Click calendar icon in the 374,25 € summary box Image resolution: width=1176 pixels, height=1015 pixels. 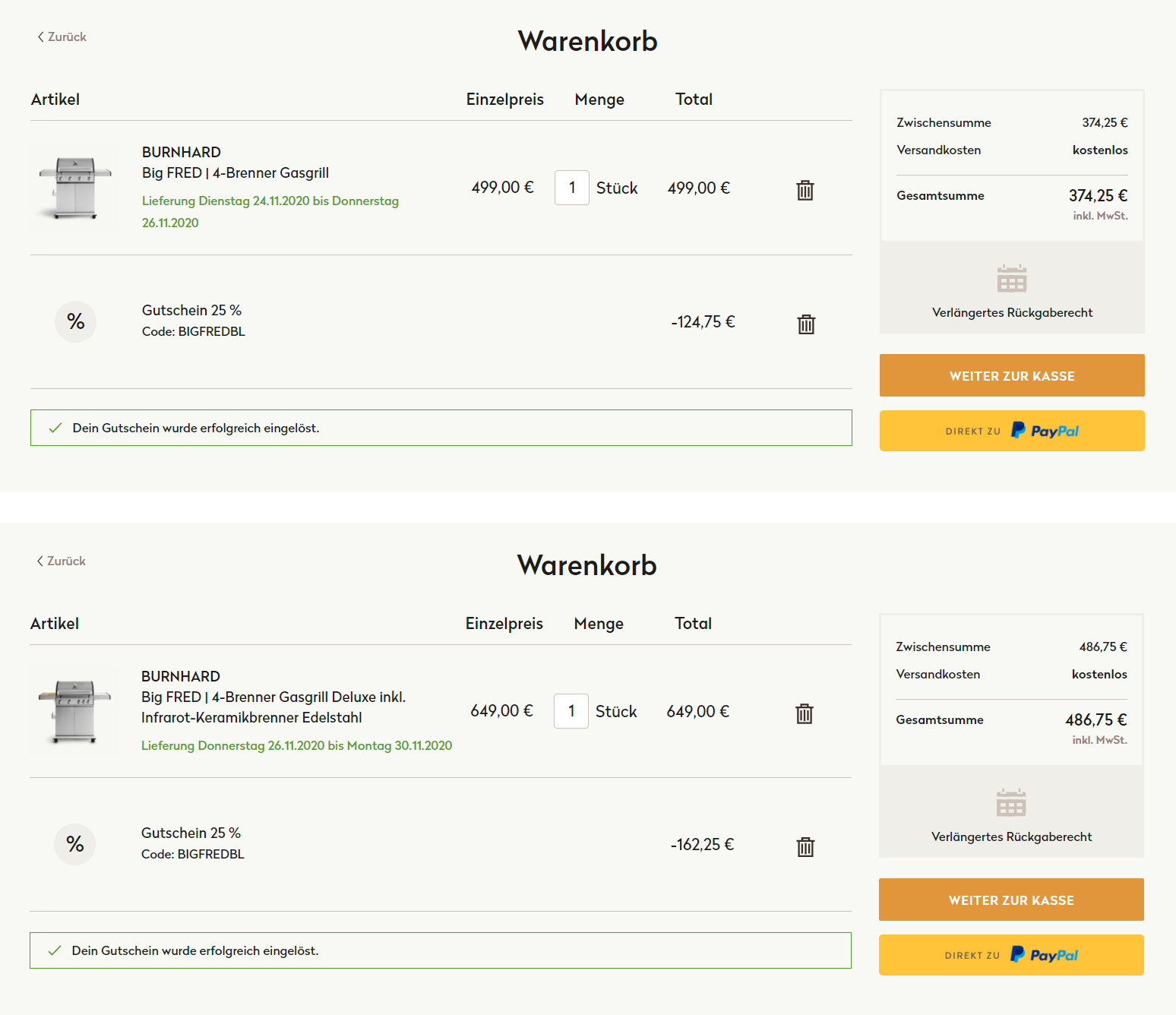(x=1012, y=278)
